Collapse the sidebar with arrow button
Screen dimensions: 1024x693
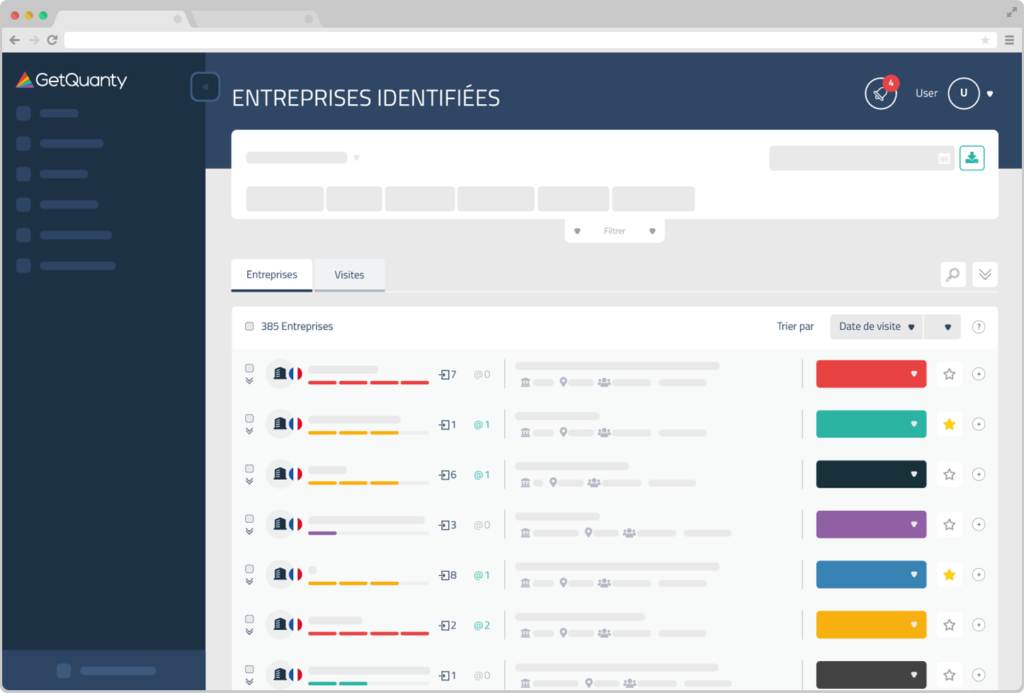204,87
